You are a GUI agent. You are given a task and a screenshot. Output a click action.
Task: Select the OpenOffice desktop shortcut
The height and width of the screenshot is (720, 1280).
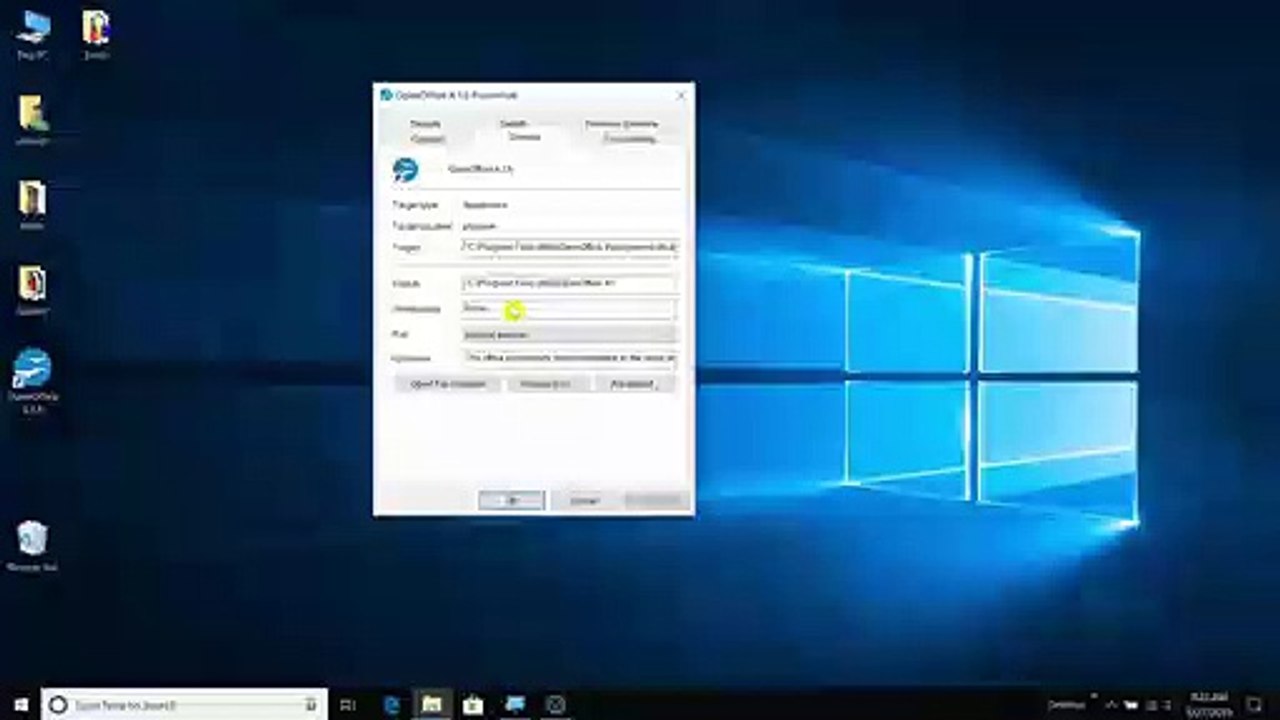(x=32, y=381)
